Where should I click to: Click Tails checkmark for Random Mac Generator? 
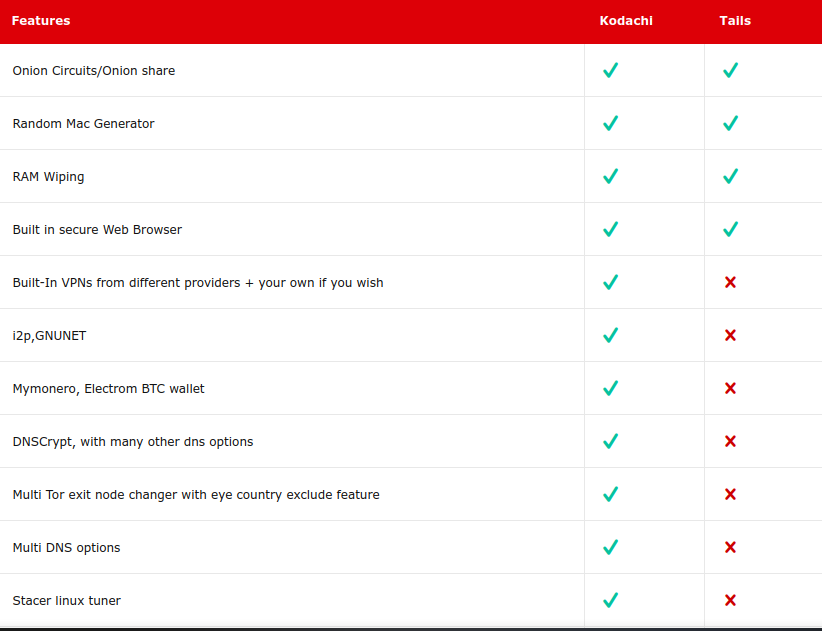click(x=730, y=123)
